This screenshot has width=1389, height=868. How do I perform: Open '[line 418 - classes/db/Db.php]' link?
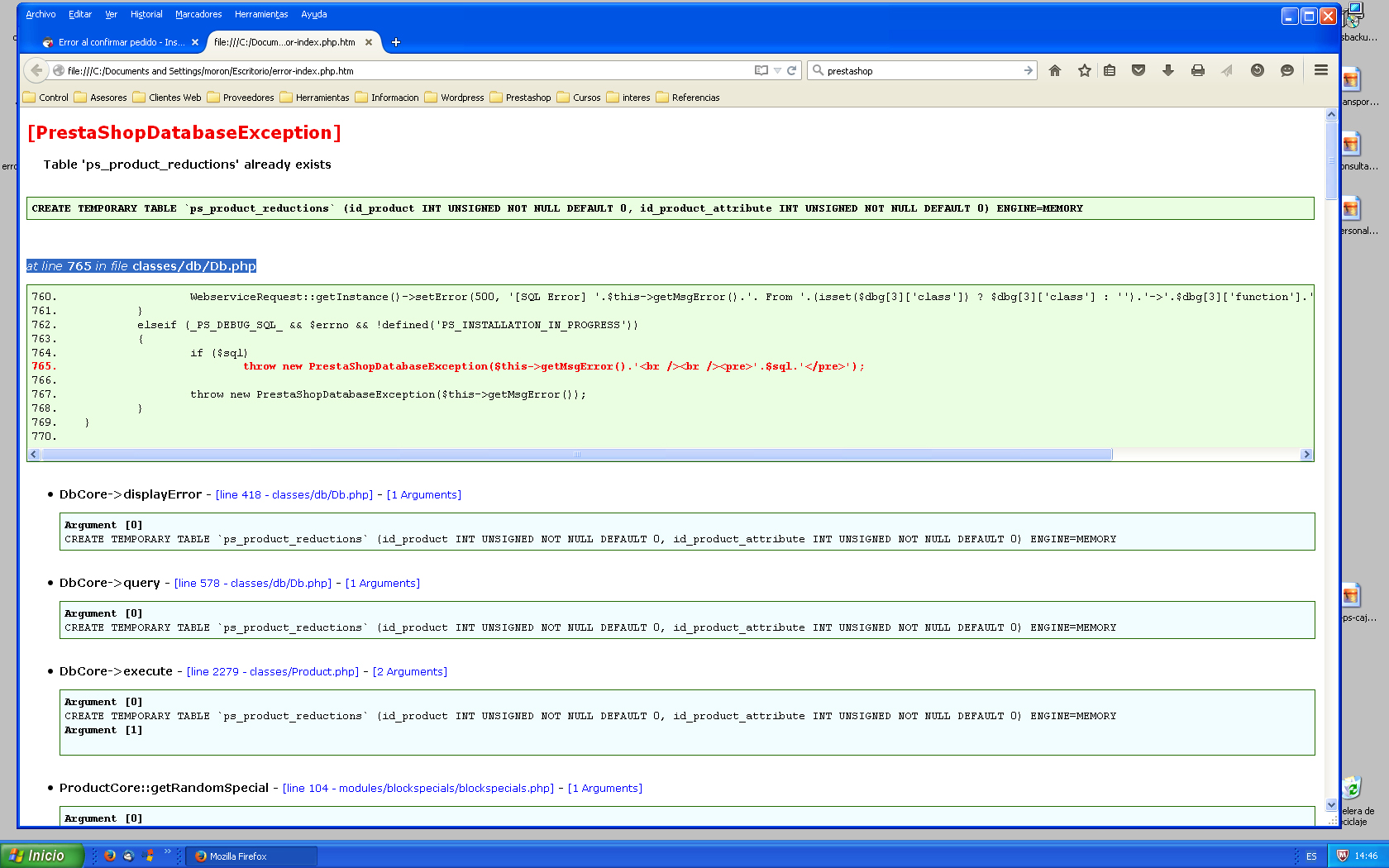click(x=294, y=494)
